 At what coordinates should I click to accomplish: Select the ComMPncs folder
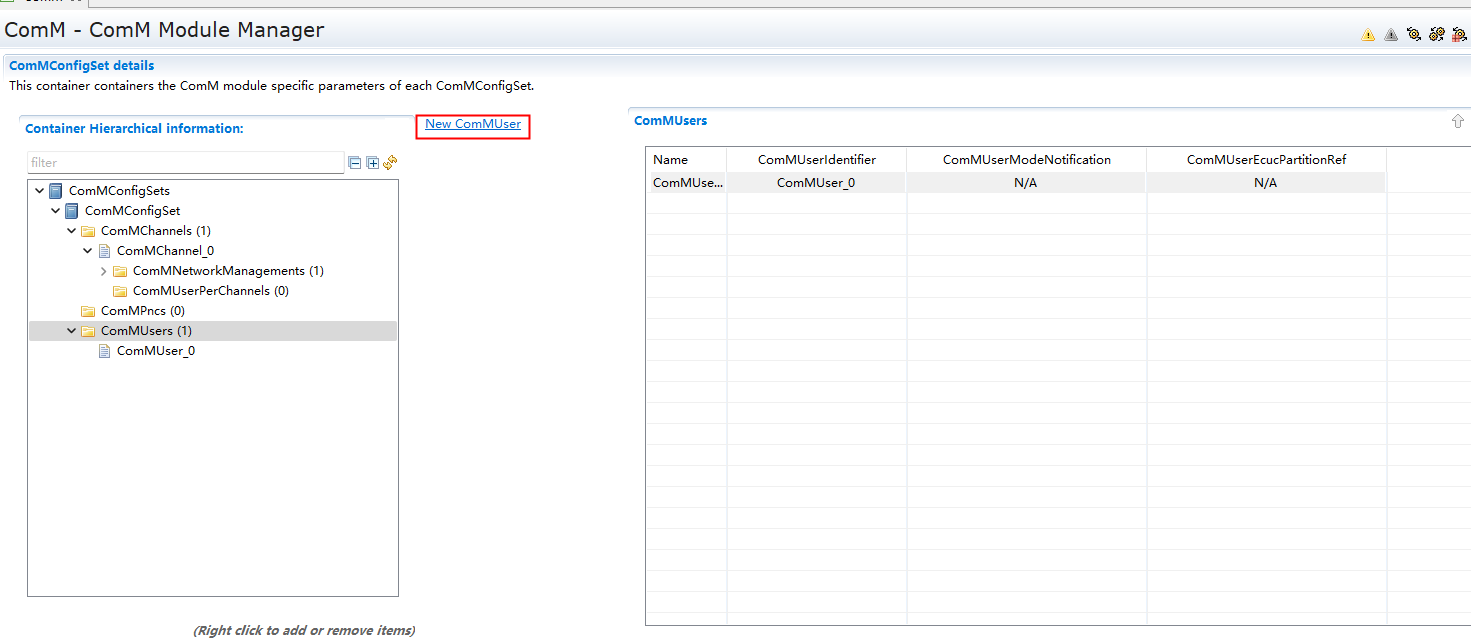tap(142, 311)
